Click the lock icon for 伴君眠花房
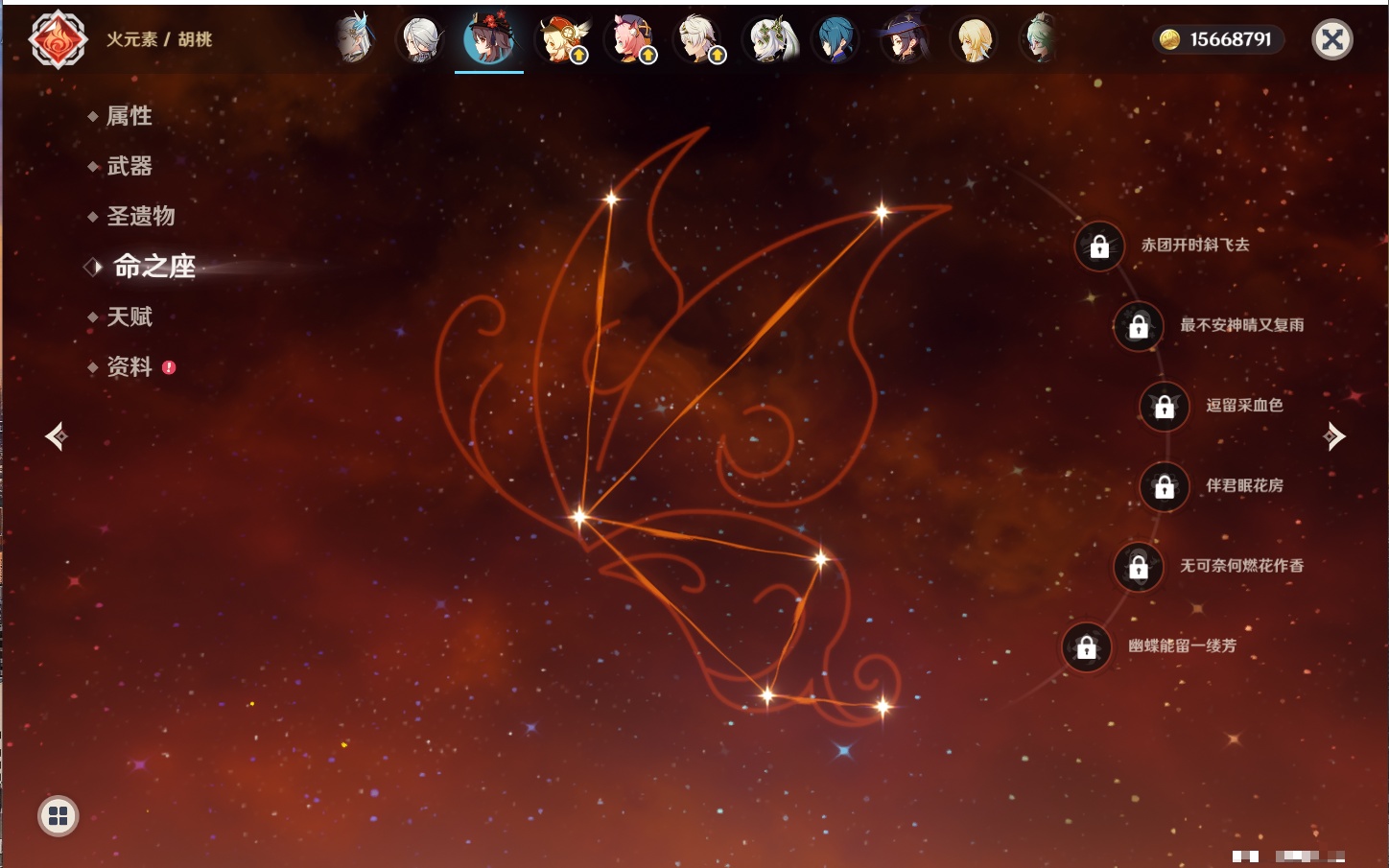Viewport: 1389px width, 868px height. (1165, 487)
